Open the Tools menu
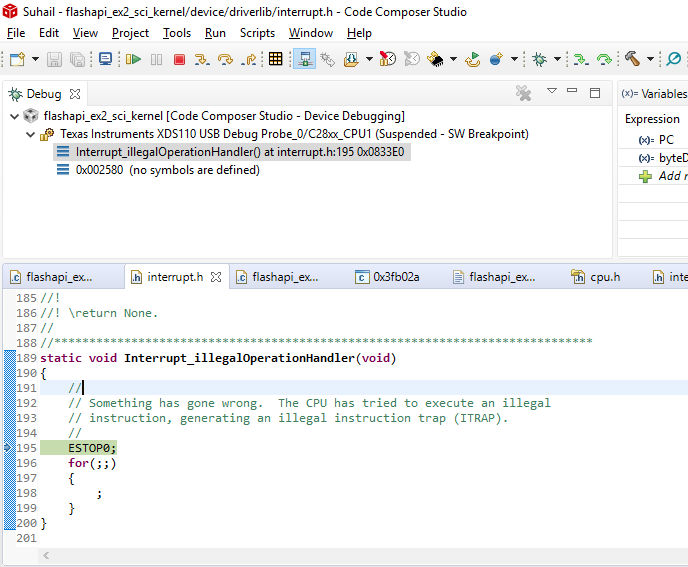This screenshot has height=567, width=688. (x=177, y=33)
